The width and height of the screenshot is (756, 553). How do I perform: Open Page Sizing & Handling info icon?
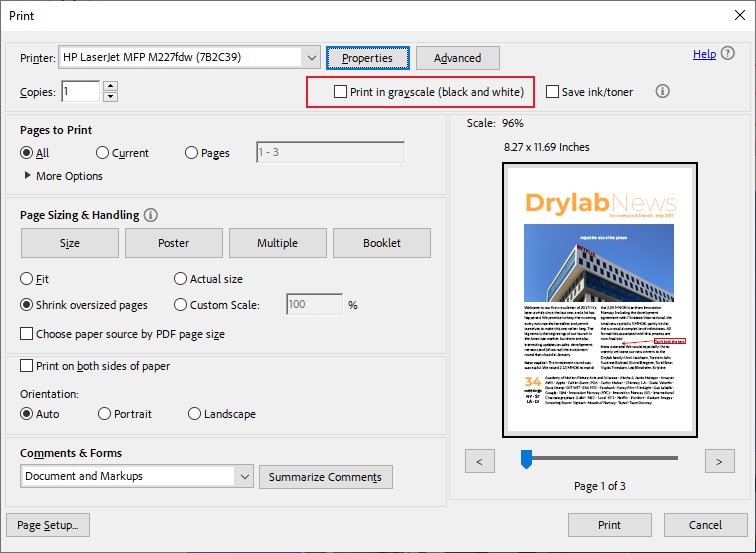pos(150,215)
